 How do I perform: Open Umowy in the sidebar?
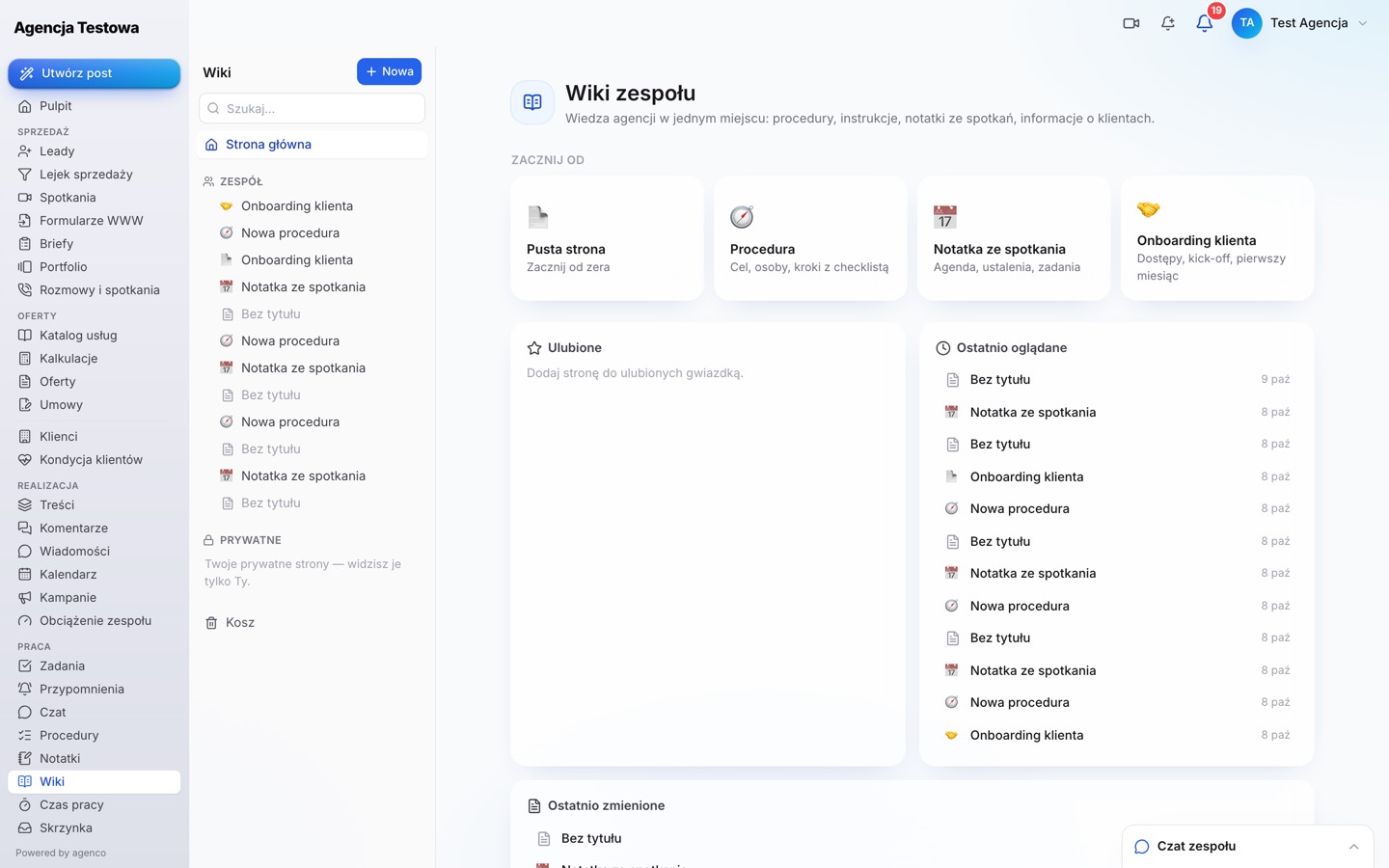(x=95, y=405)
